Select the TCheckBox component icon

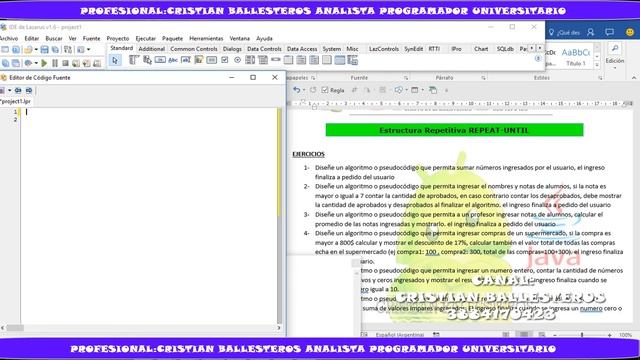tap(224, 60)
